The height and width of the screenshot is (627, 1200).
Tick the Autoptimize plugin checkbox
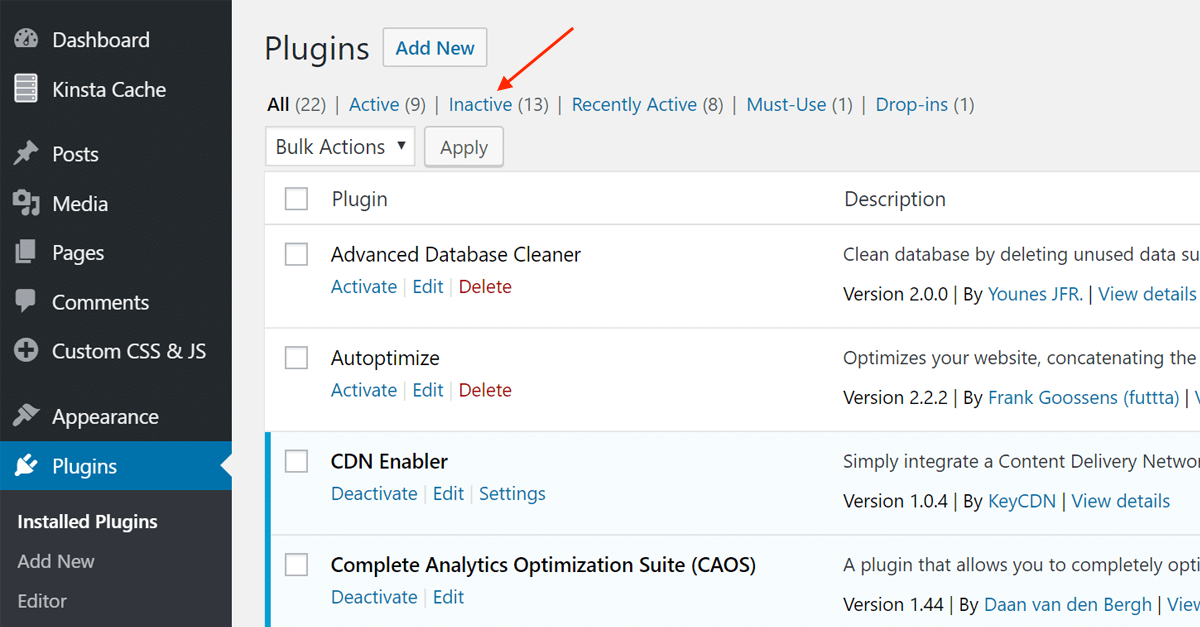coord(296,358)
